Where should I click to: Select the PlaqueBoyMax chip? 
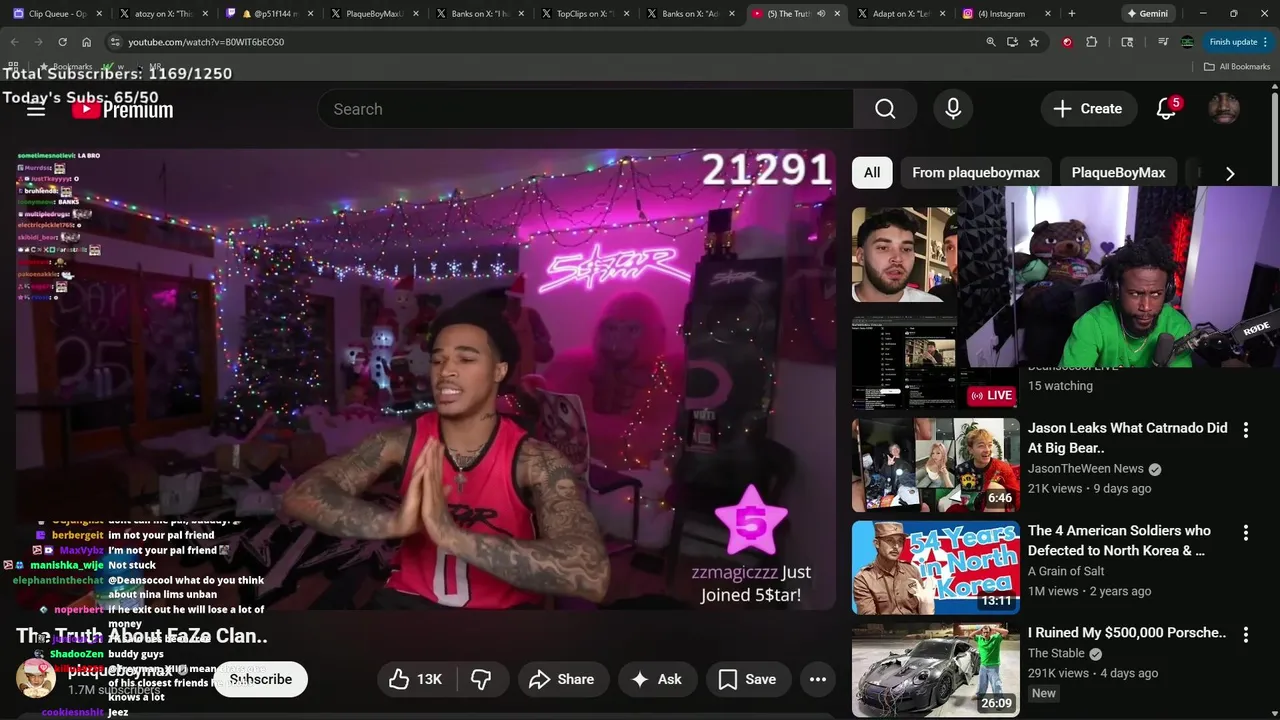(1118, 173)
